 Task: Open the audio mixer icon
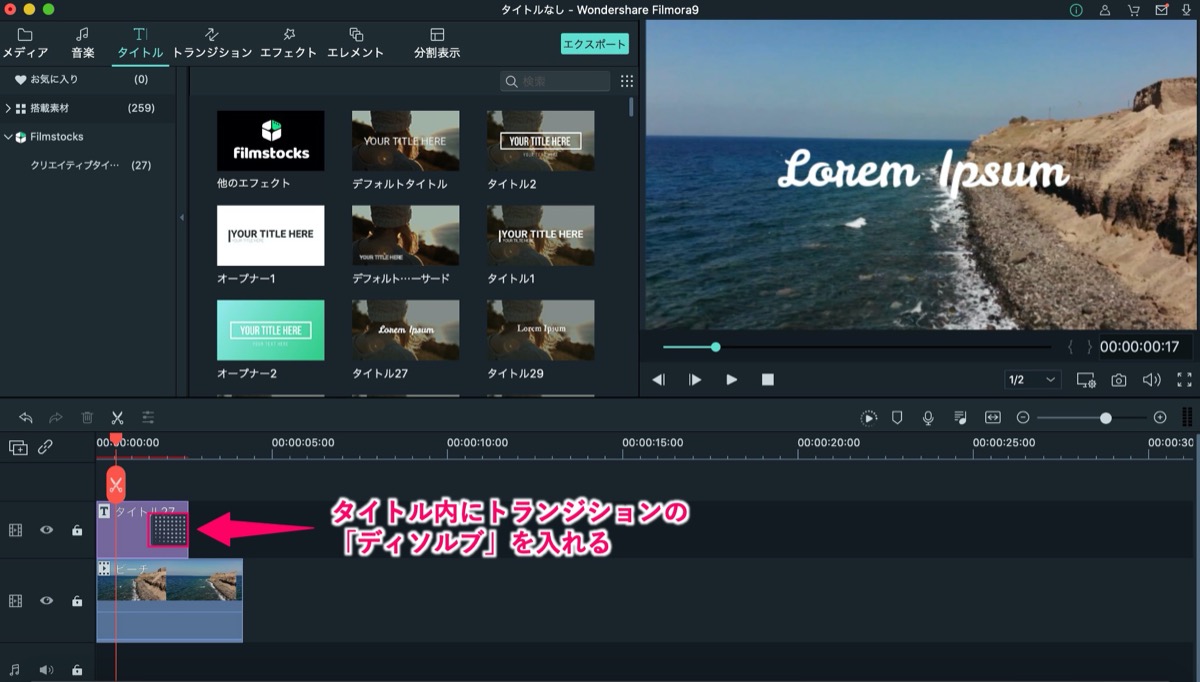coord(960,418)
